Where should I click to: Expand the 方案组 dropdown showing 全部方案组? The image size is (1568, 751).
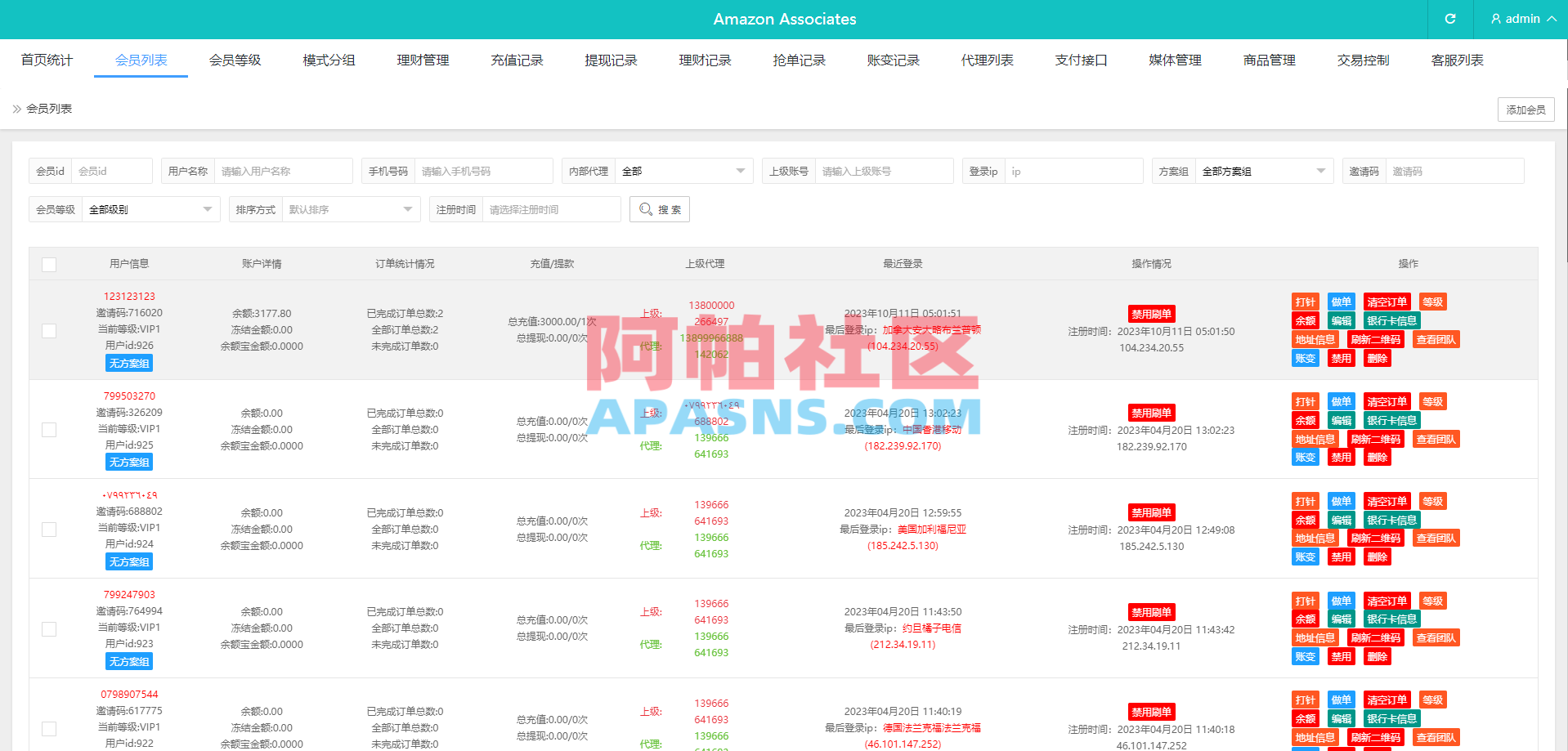click(x=1263, y=171)
